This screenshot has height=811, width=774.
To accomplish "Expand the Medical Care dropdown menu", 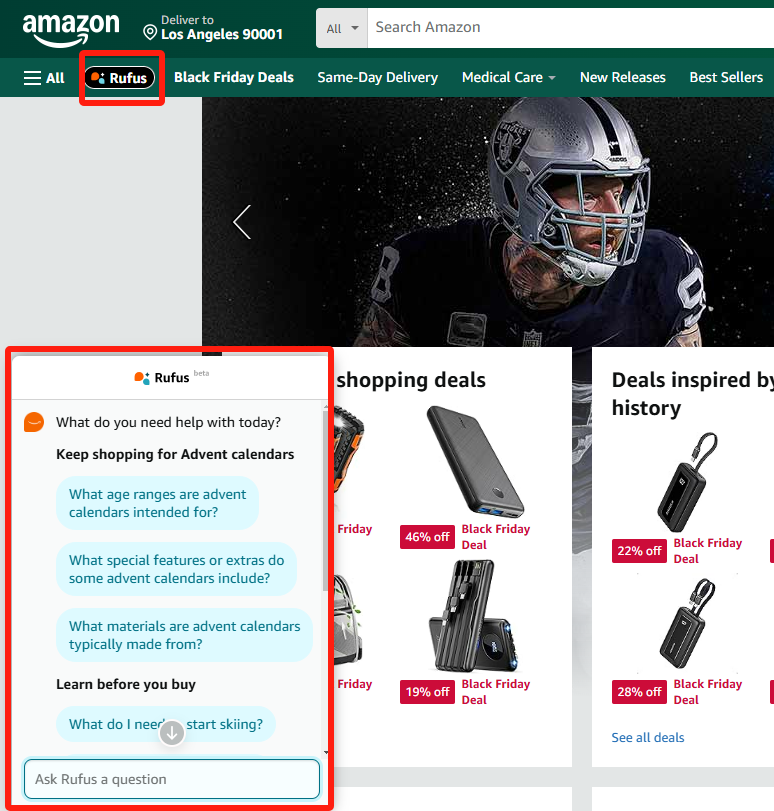I will (508, 78).
